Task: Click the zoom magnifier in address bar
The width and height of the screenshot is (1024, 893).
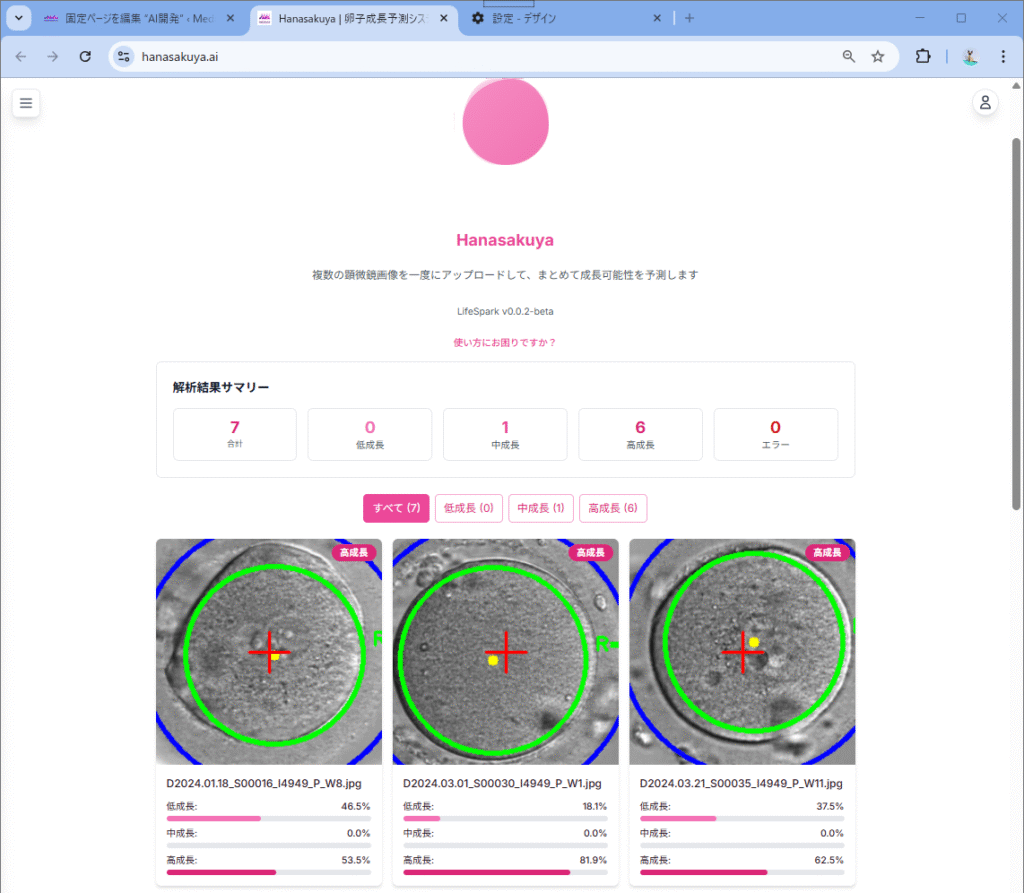Action: pos(849,57)
